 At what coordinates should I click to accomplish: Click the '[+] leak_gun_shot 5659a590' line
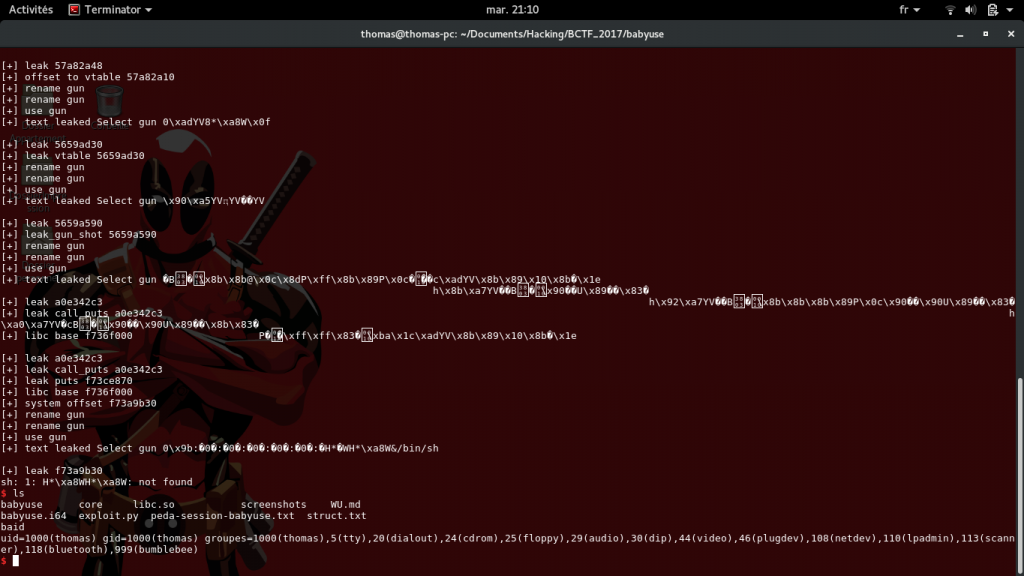click(78, 234)
